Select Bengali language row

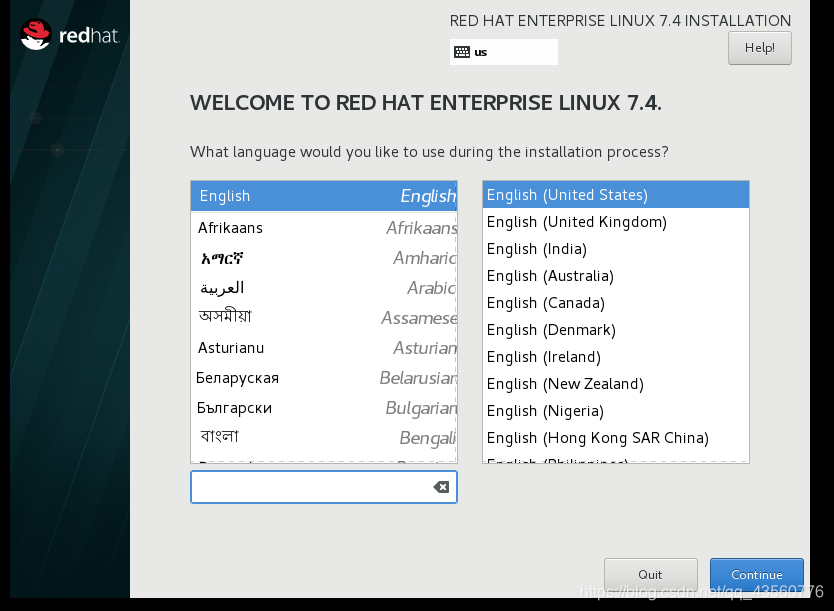point(323,438)
